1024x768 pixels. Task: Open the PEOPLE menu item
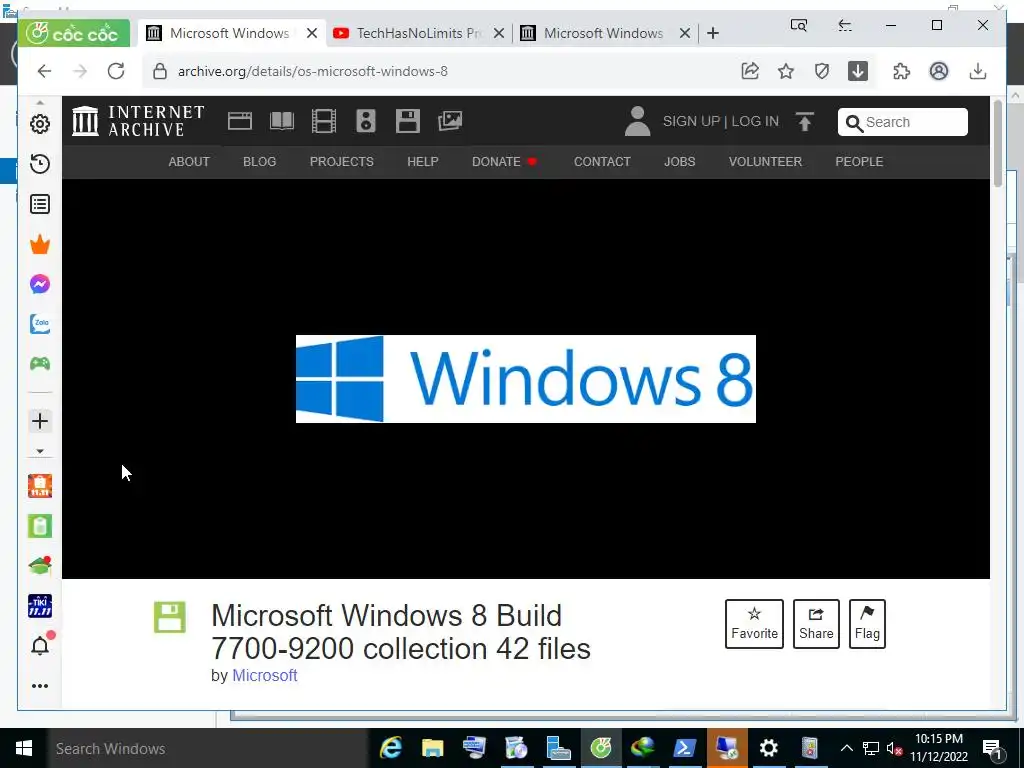pos(859,162)
